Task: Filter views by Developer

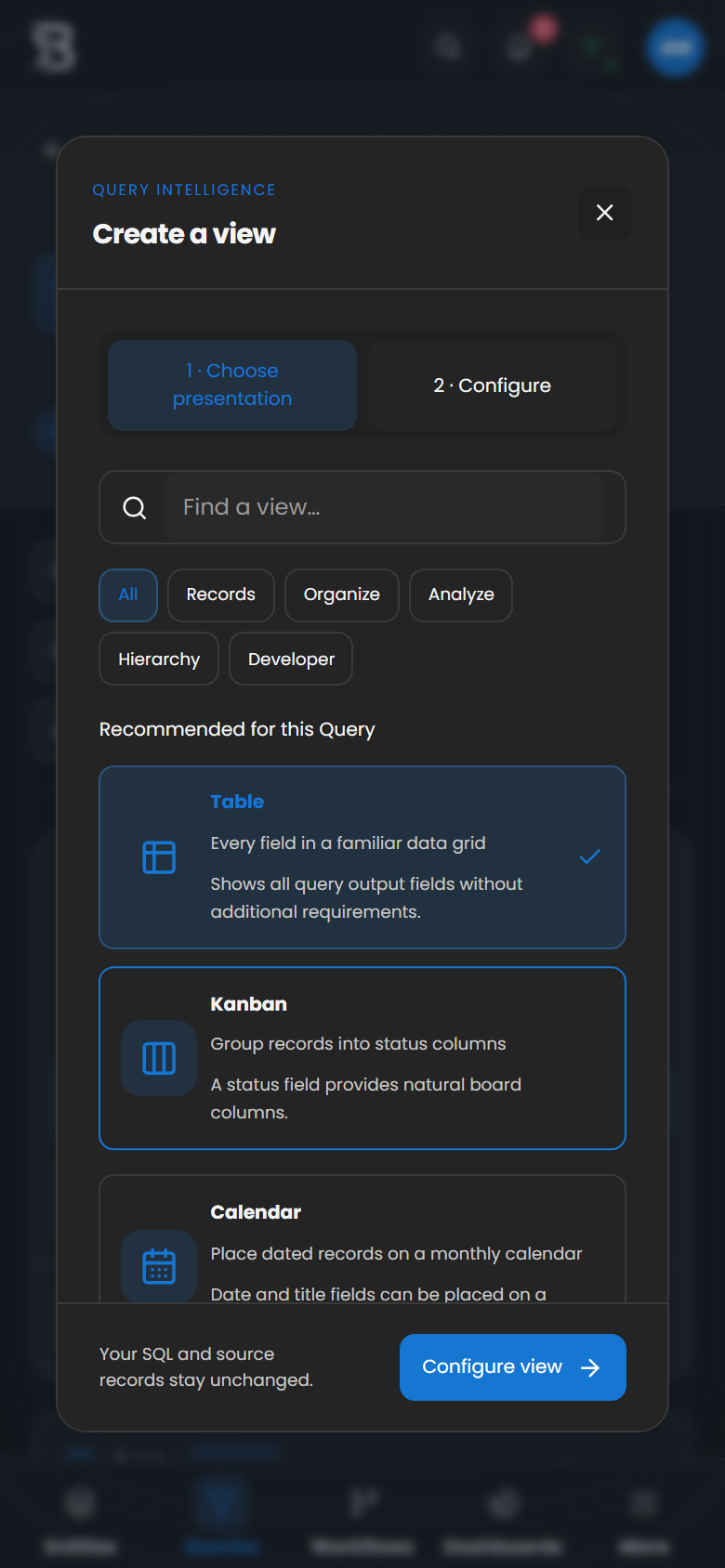Action: click(291, 659)
